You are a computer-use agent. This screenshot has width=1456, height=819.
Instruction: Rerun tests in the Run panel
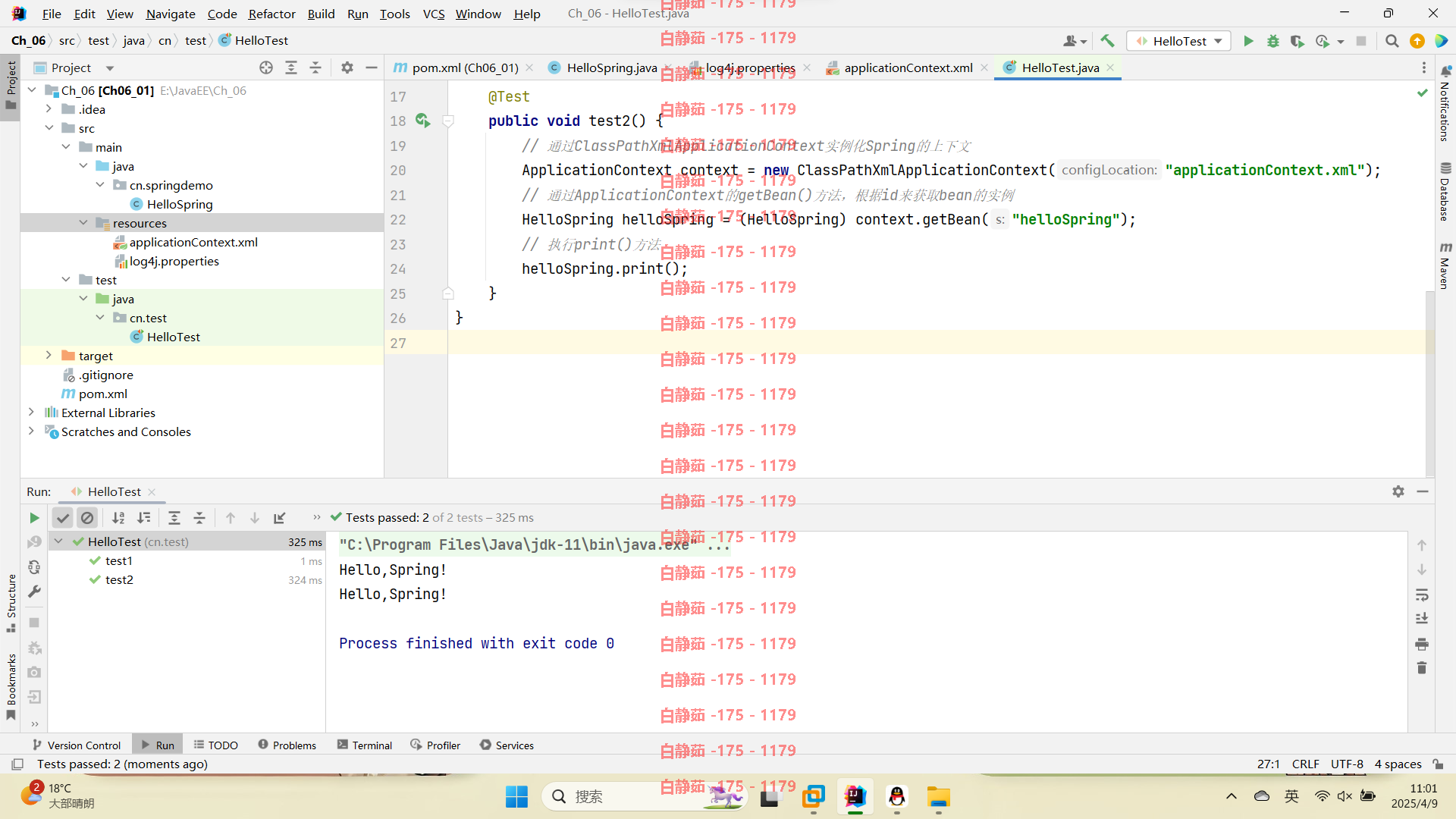(x=34, y=518)
